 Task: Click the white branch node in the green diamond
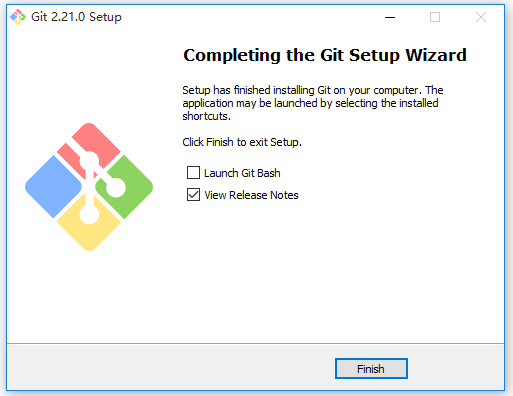coord(116,187)
